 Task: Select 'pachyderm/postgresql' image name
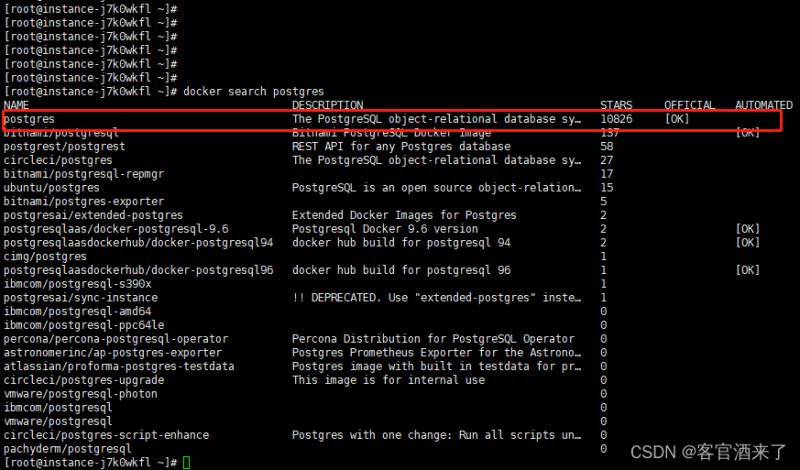pyautogui.click(x=67, y=450)
